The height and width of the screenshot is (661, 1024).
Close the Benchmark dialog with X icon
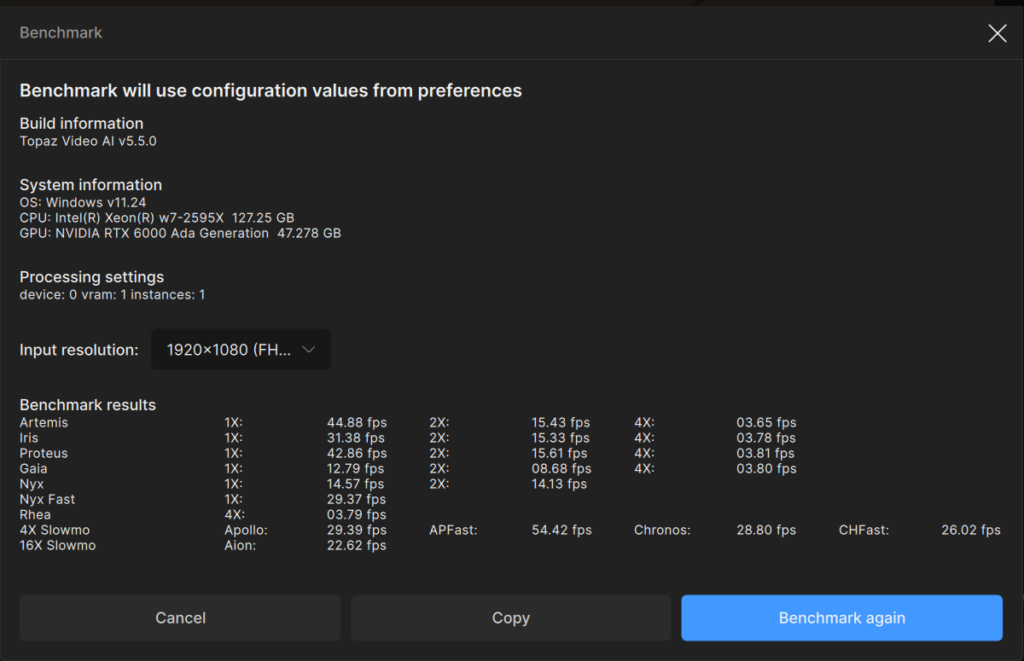pos(997,33)
